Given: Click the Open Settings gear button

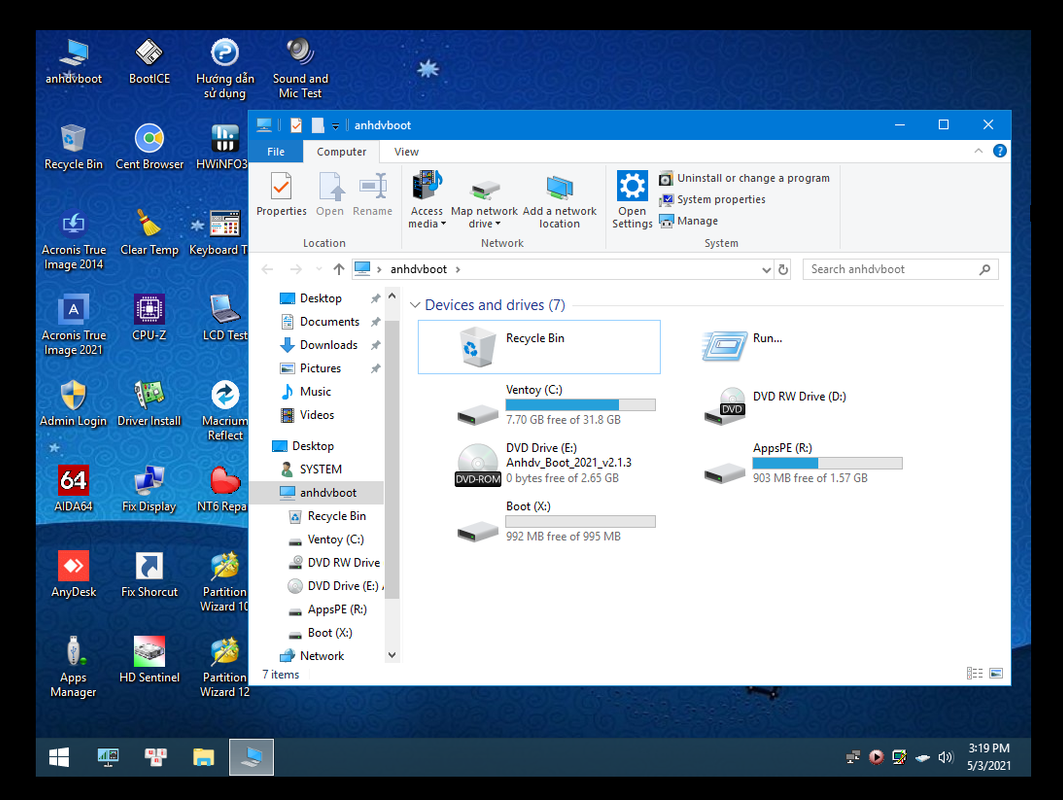Looking at the screenshot, I should coord(632,199).
